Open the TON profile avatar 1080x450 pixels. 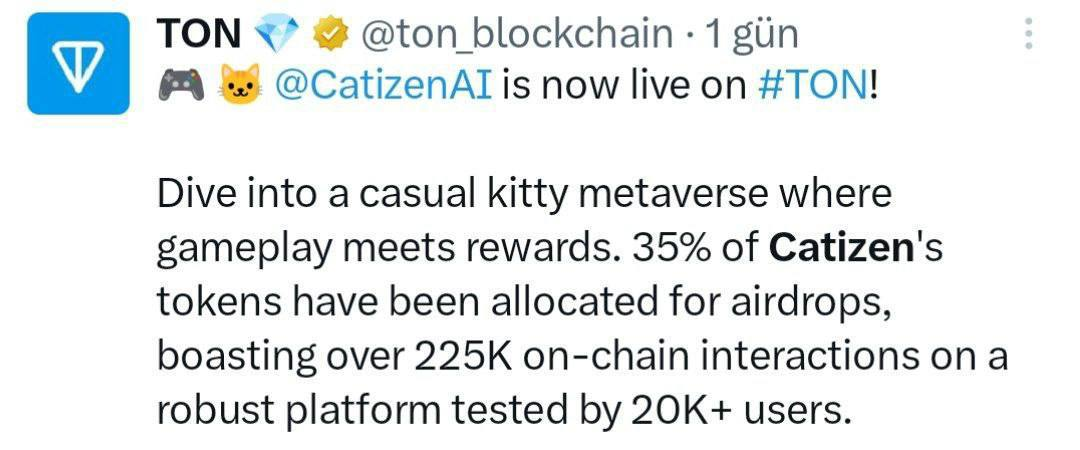79,63
